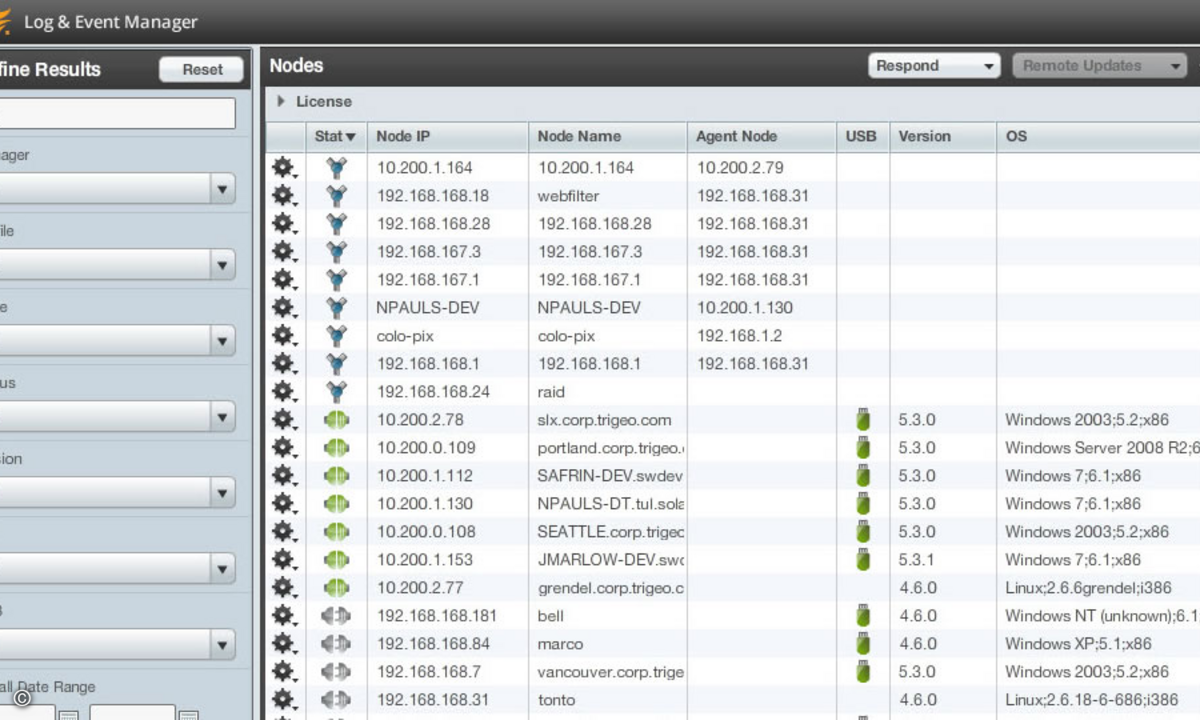1200x720 pixels.
Task: Open the gear menu for the vancouver node
Action: tap(284, 672)
